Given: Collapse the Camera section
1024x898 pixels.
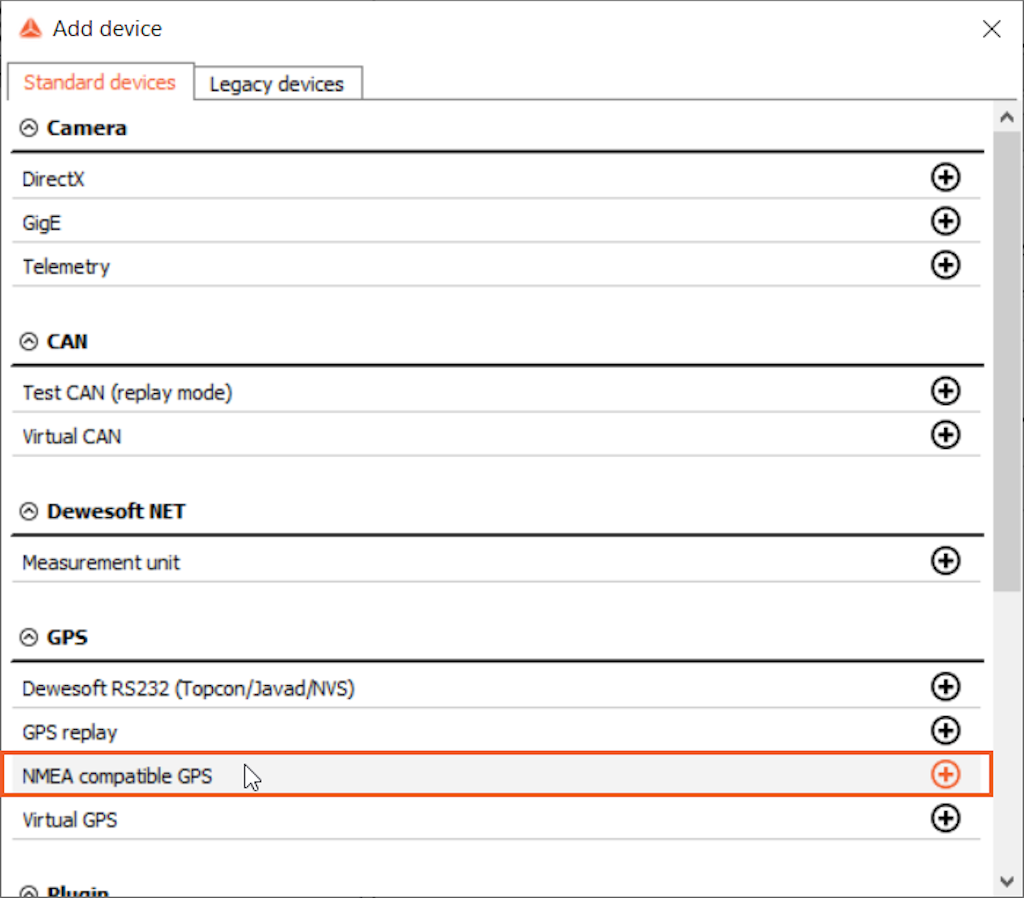Looking at the screenshot, I should coord(29,128).
